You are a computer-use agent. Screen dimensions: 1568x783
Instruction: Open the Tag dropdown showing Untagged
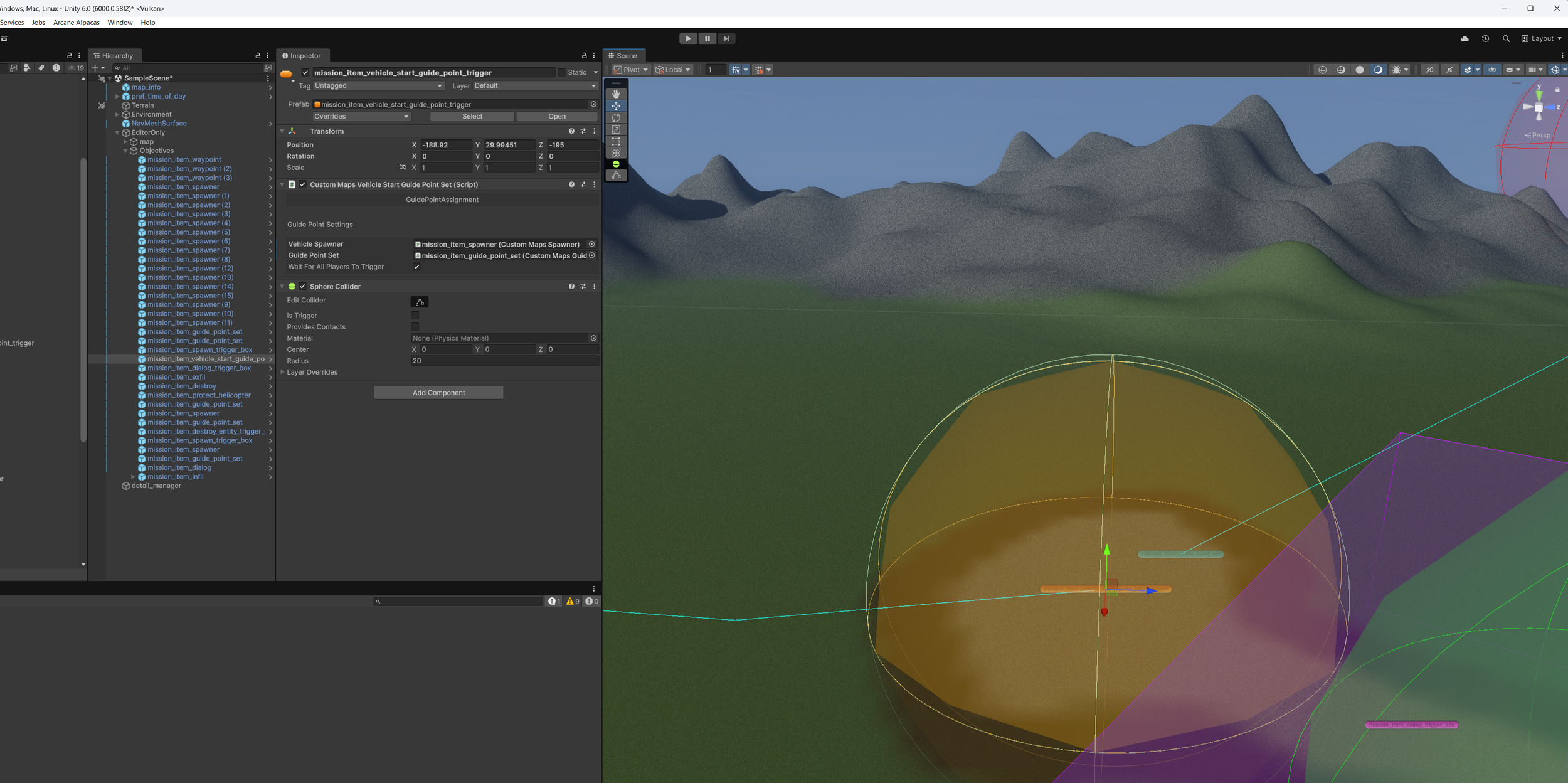378,86
